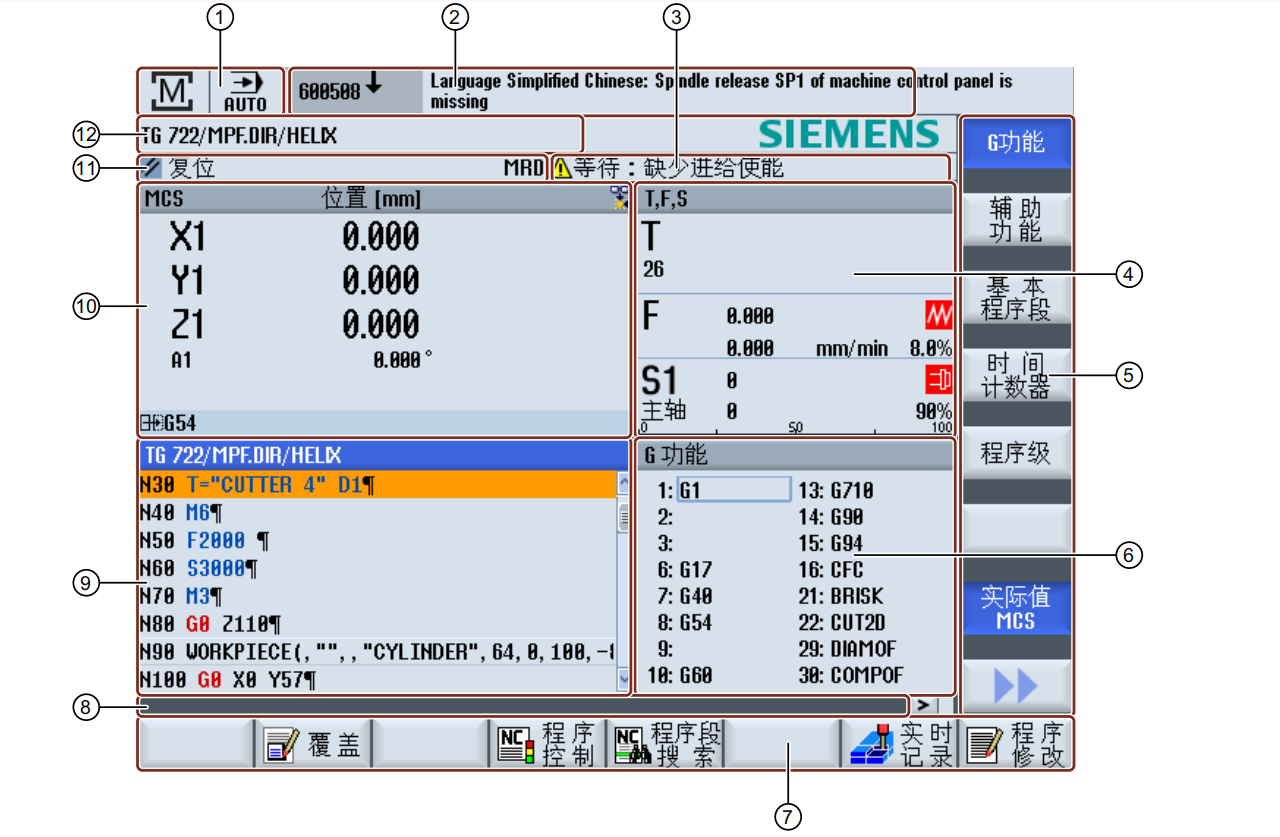Open the 辅助功能 softkey
Screen dimensions: 1280x837
1015,220
